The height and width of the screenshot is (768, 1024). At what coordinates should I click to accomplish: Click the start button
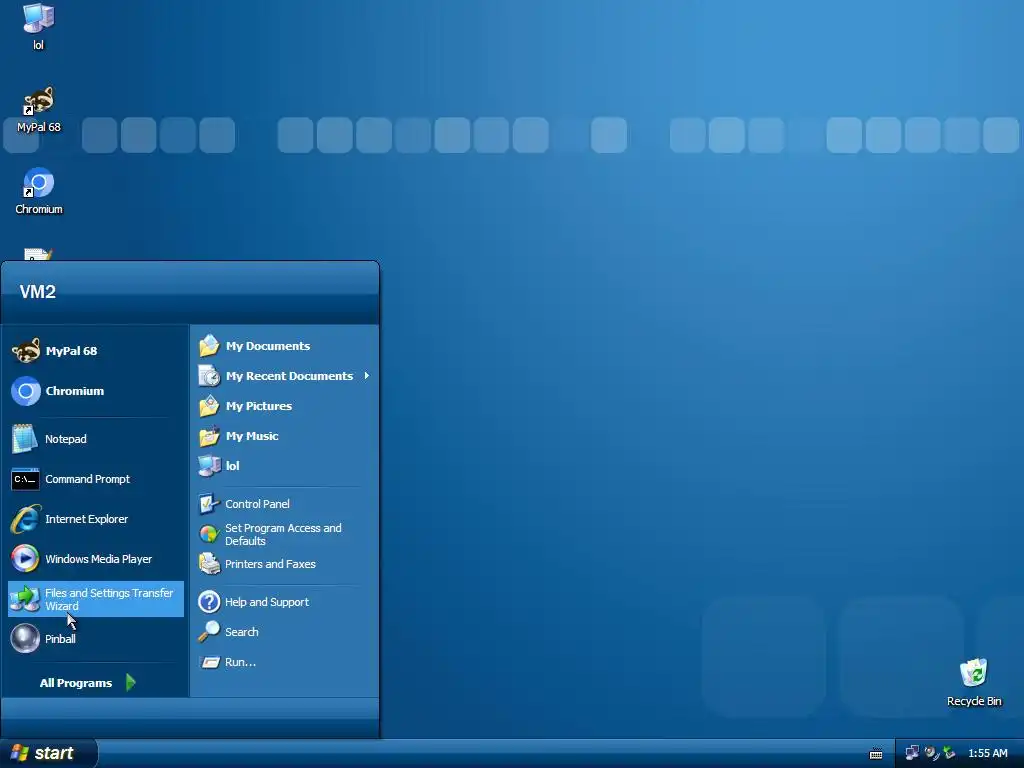pyautogui.click(x=49, y=753)
